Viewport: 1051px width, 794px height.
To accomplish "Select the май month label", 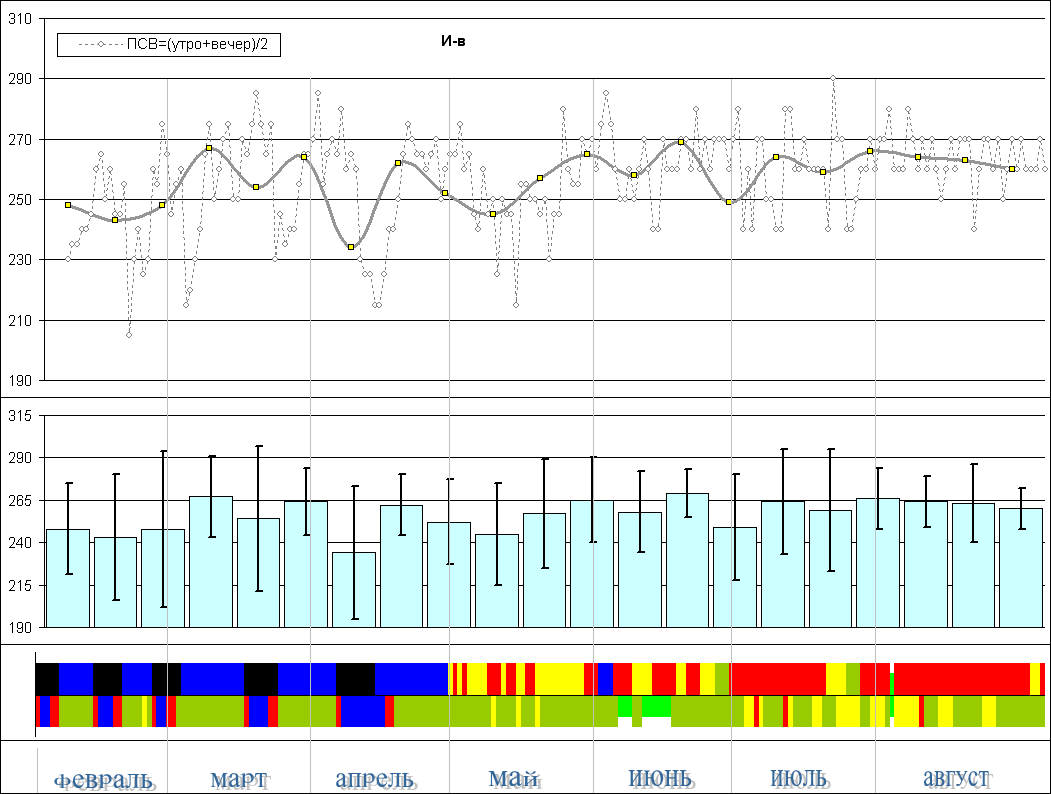I will [513, 779].
